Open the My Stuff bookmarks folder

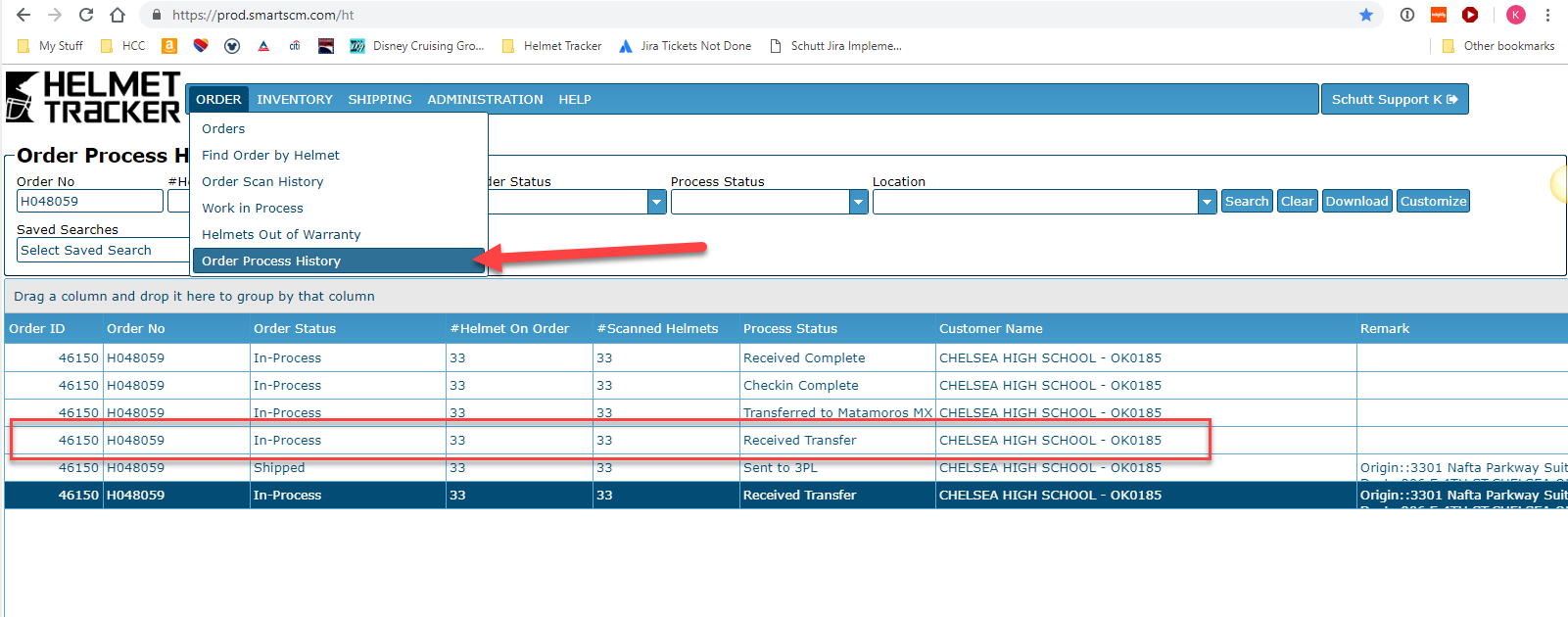pos(50,45)
